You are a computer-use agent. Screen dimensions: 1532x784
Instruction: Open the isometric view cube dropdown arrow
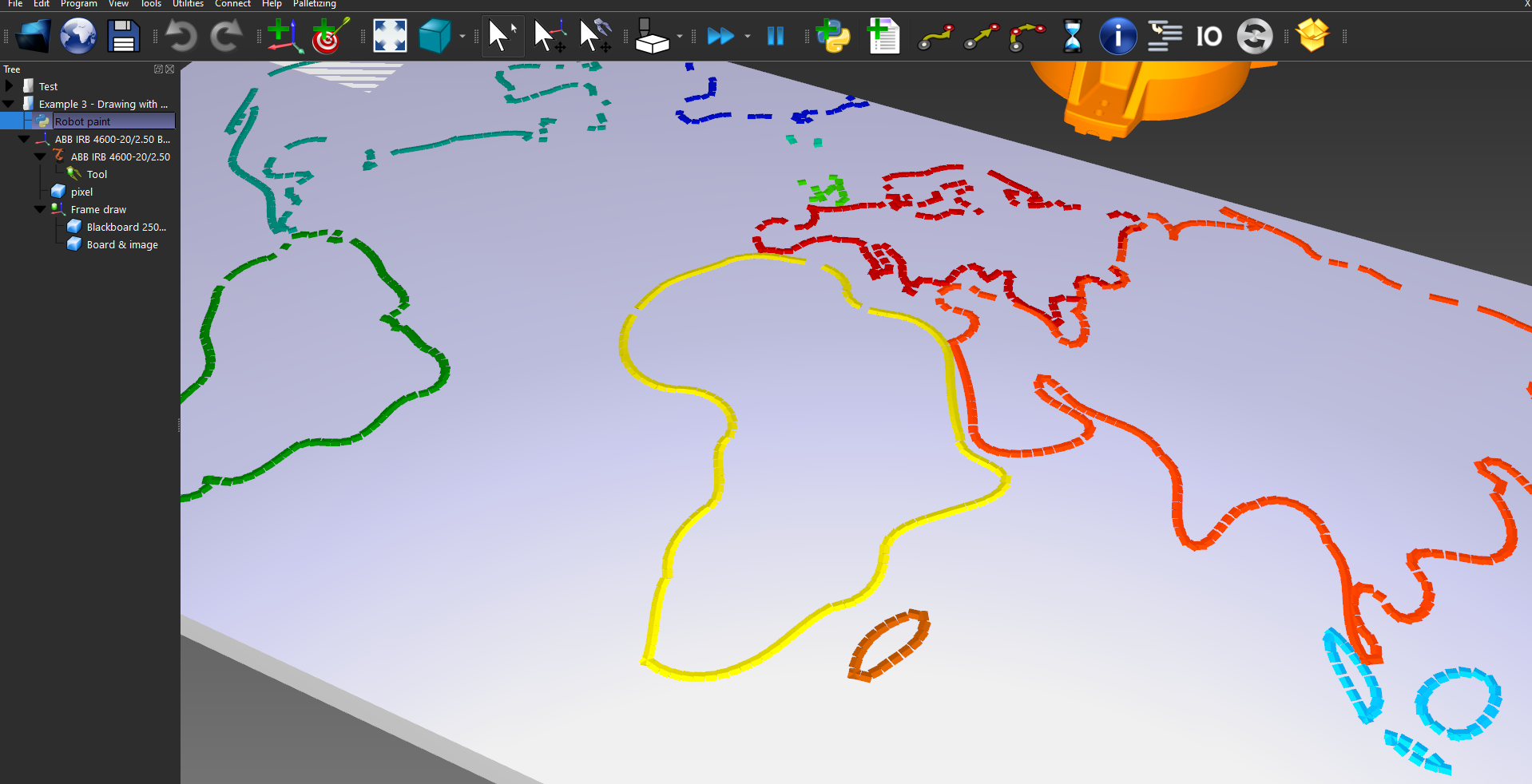pyautogui.click(x=462, y=37)
